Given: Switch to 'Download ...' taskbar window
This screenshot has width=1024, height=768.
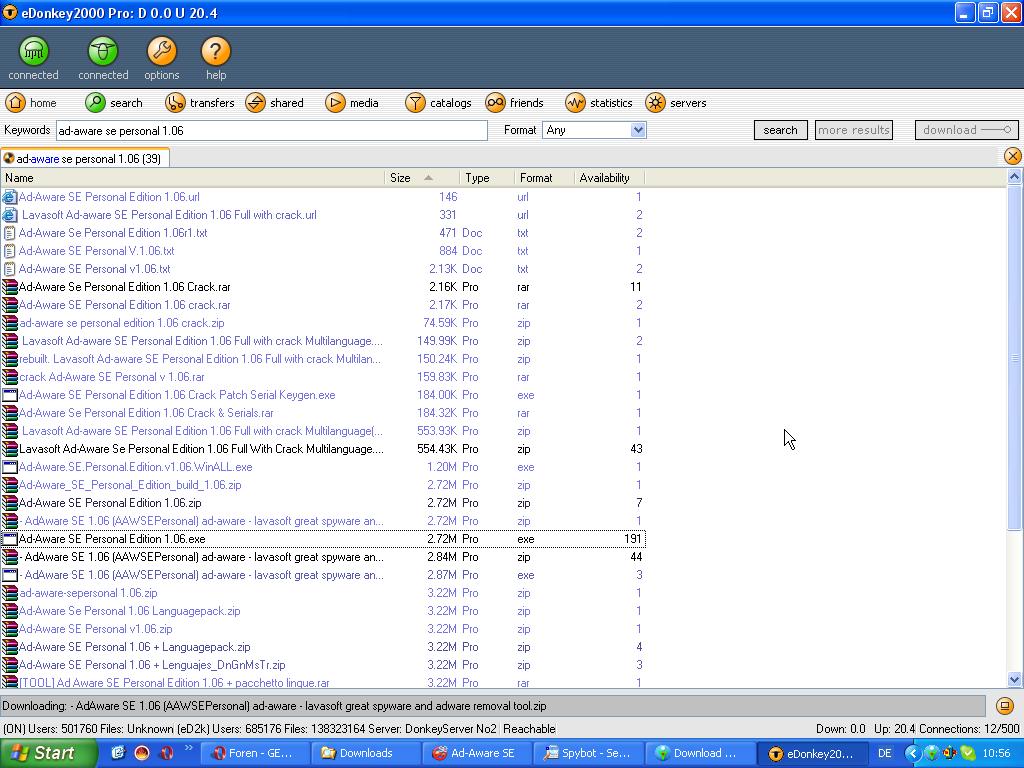Looking at the screenshot, I should (699, 753).
